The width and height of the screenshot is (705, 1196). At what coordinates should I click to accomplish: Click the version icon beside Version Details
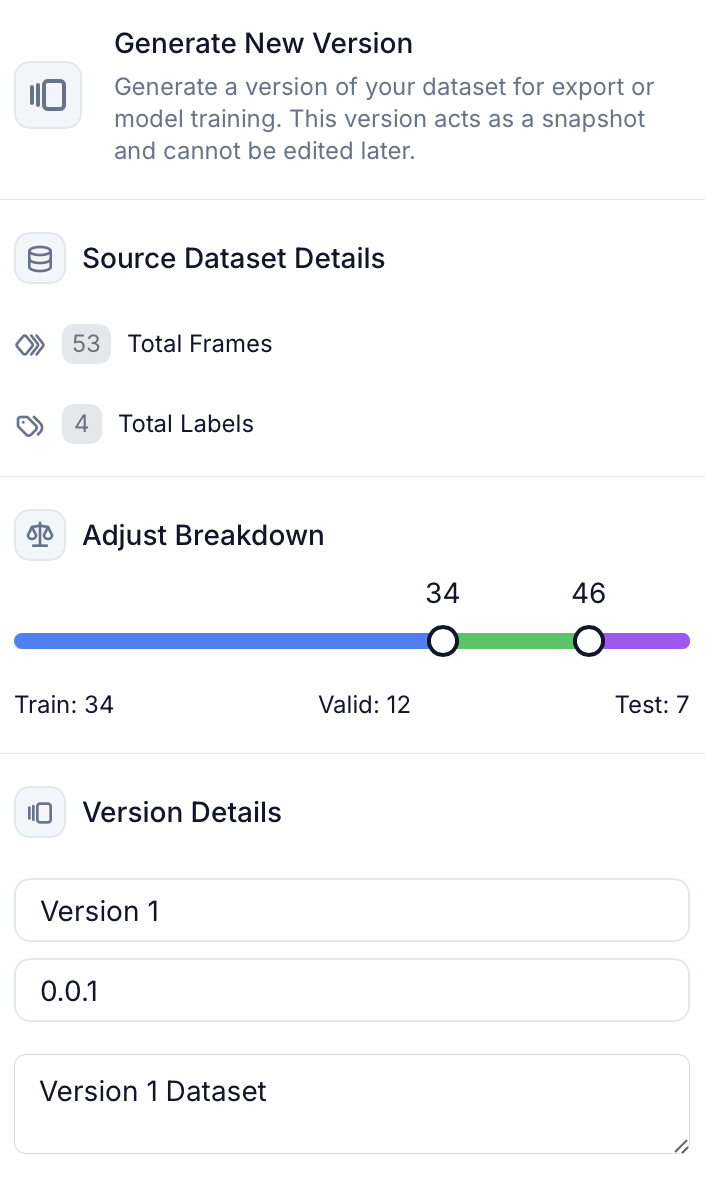(40, 812)
